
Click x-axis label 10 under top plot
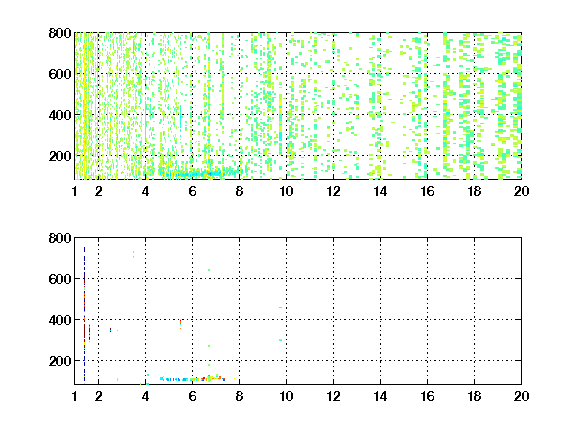[x=287, y=191]
